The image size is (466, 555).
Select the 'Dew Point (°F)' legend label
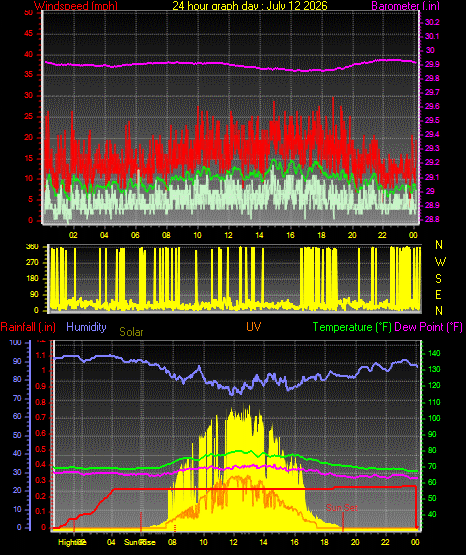[x=428, y=327]
